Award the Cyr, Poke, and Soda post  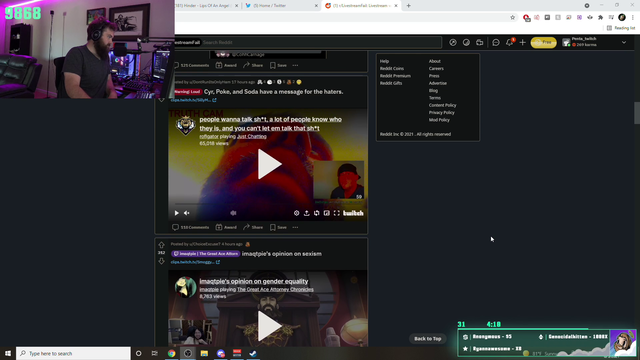click(226, 227)
